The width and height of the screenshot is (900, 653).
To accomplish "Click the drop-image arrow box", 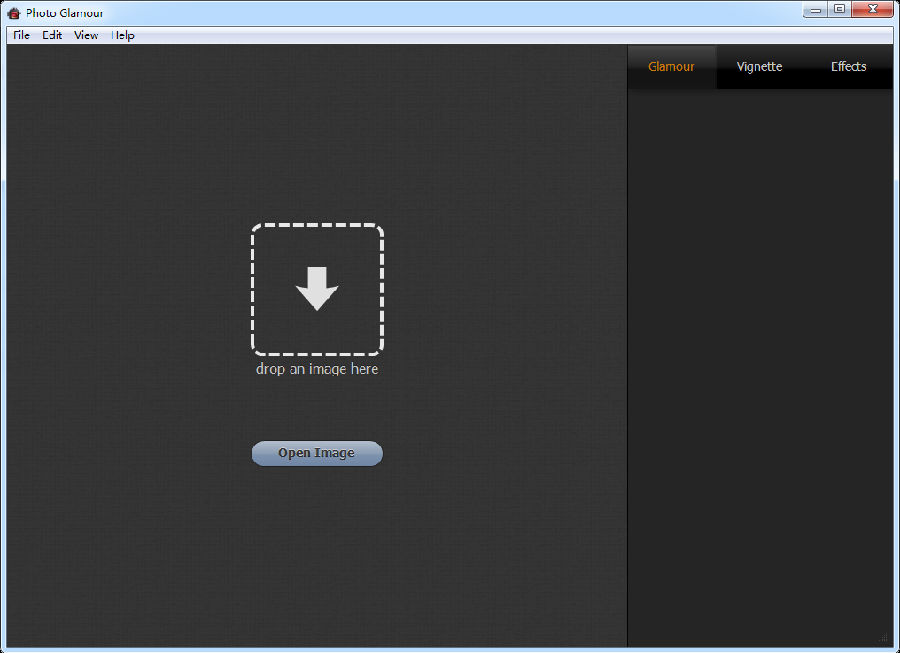I will tap(317, 289).
